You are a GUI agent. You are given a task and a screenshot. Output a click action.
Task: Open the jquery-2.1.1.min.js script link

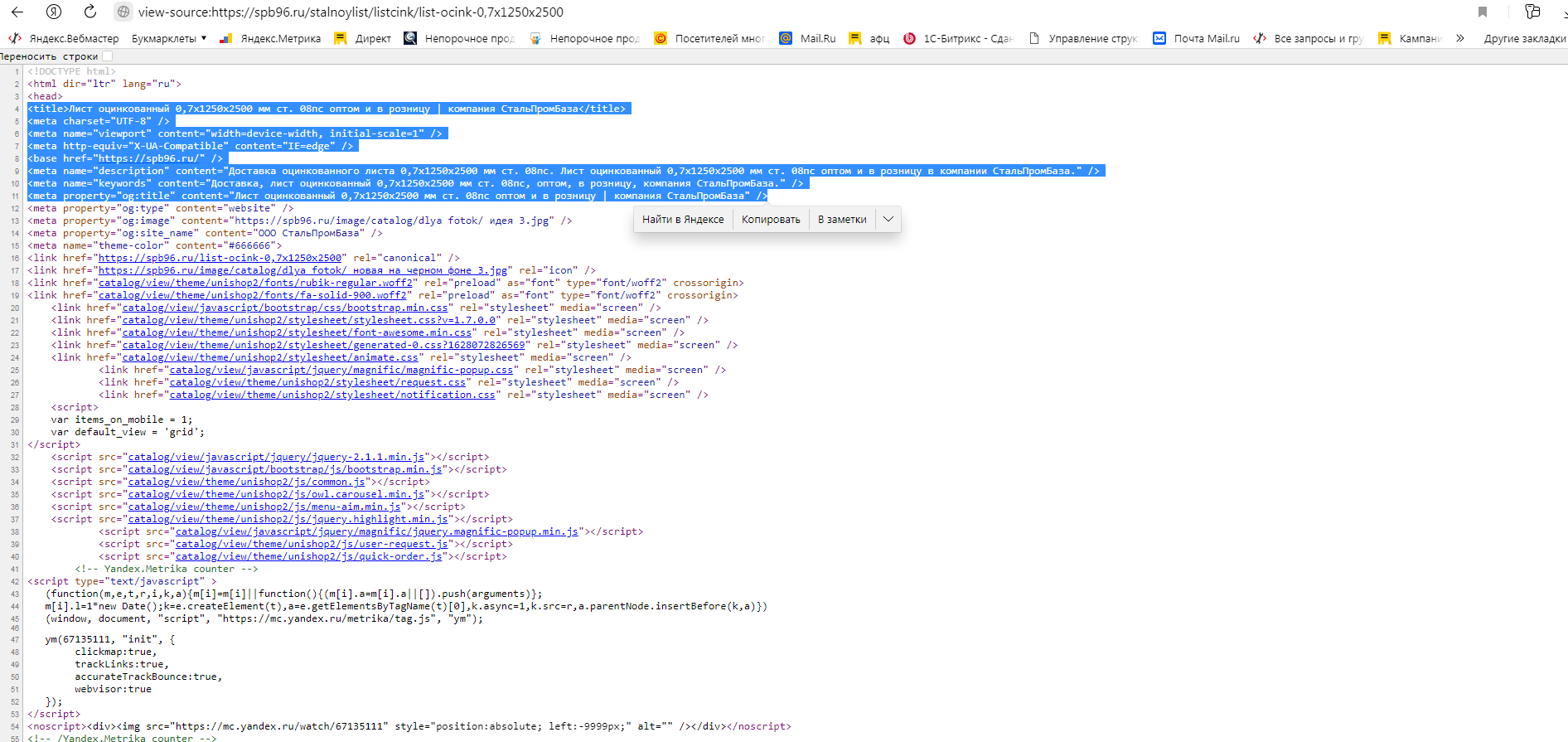click(x=276, y=457)
